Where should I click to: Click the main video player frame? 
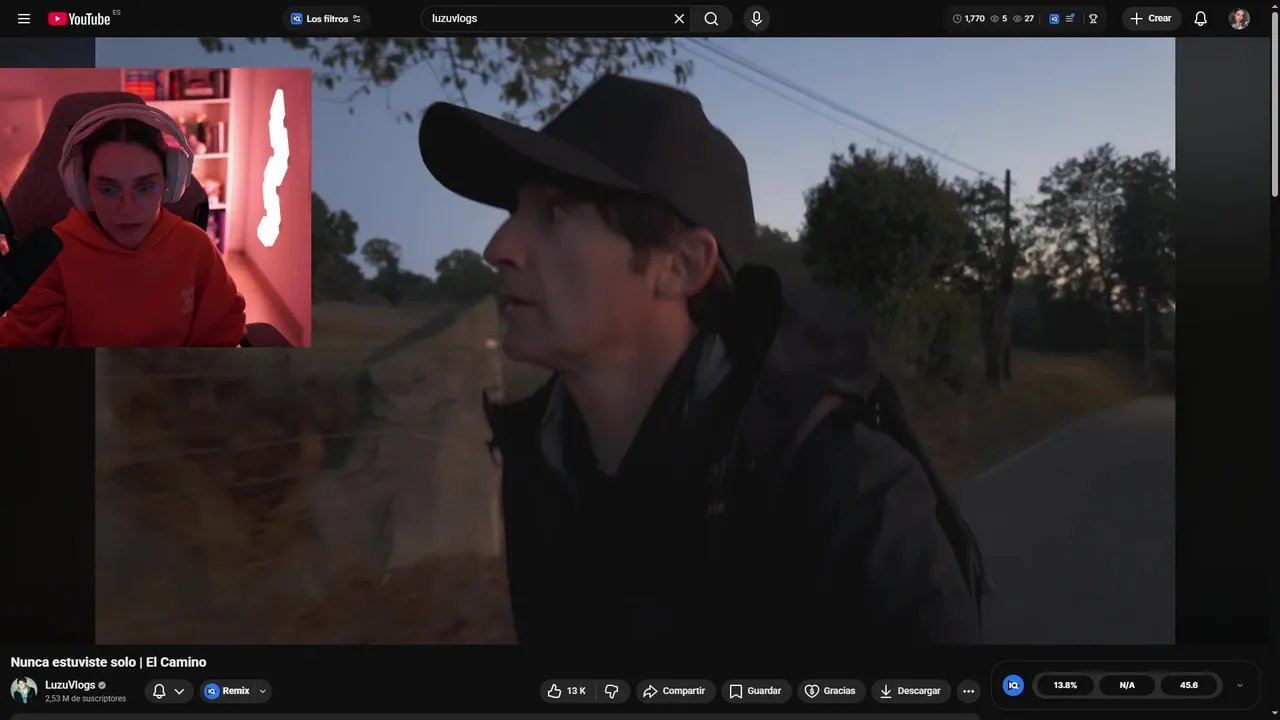[x=635, y=341]
